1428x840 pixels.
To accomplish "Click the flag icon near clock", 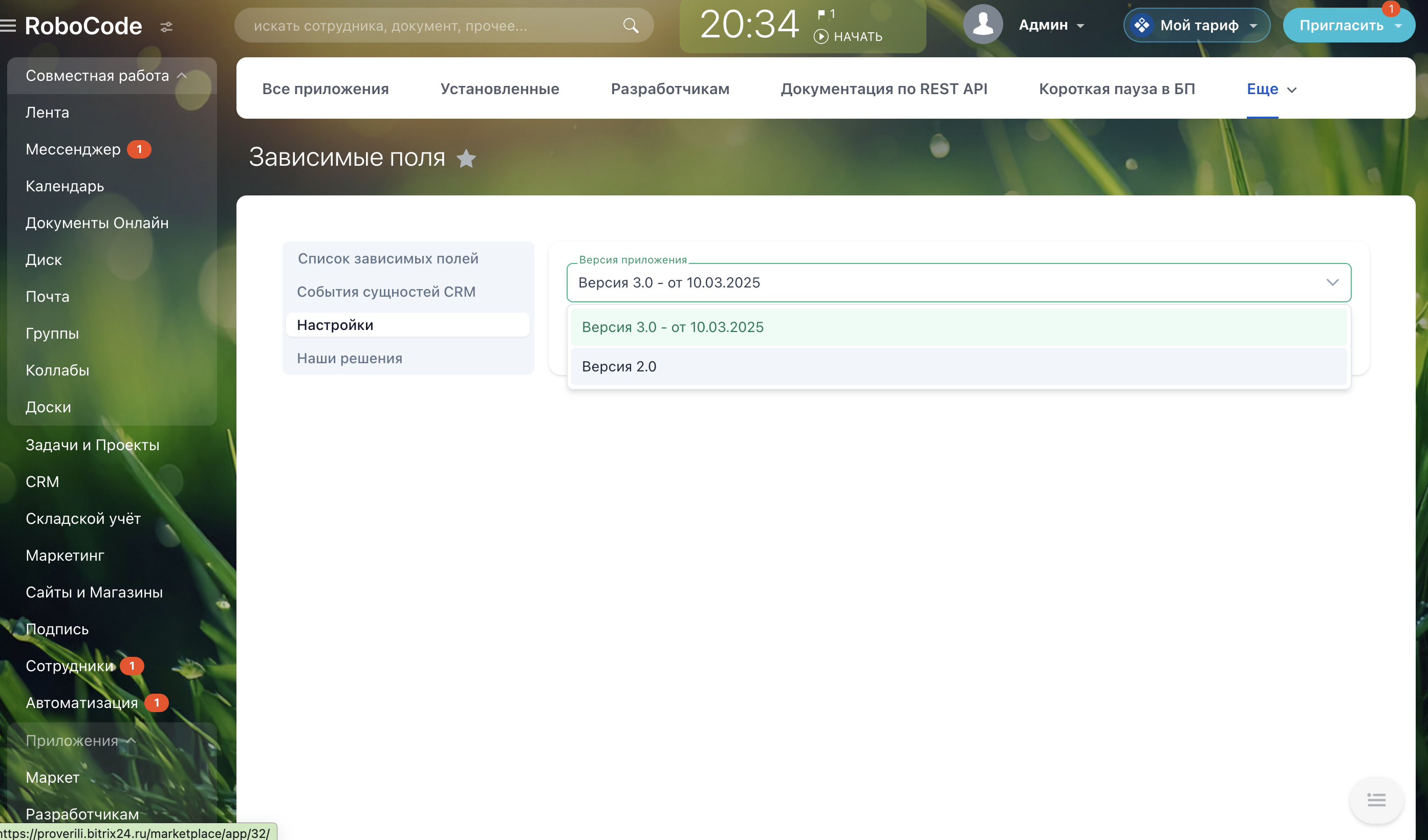I will pyautogui.click(x=821, y=14).
